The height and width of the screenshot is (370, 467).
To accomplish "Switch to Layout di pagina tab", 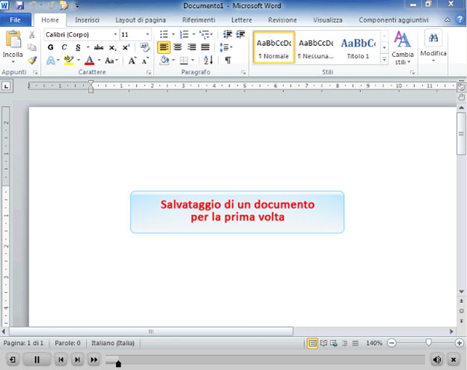I will 140,20.
